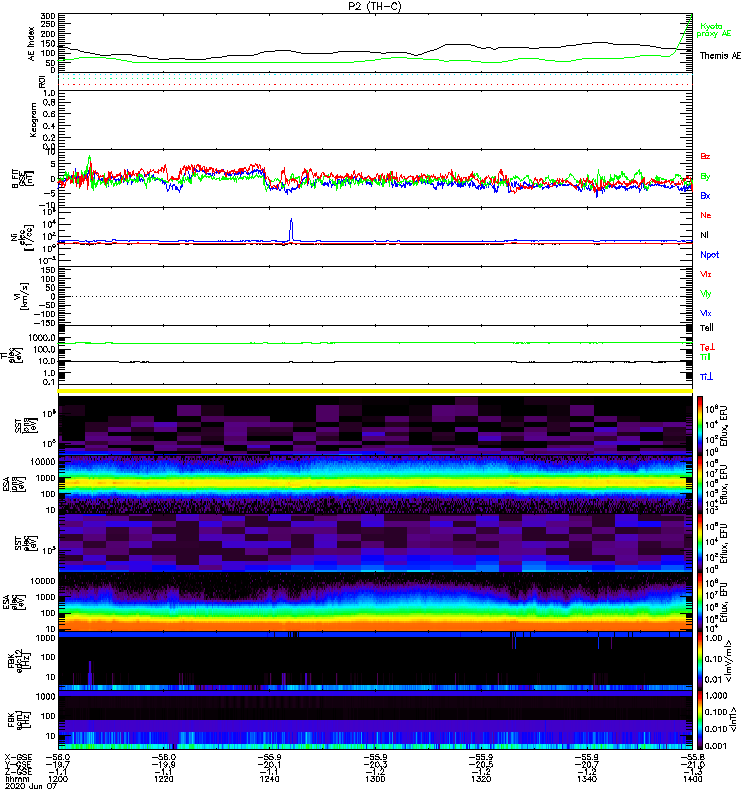Click the 1000.0 tick on temperature axis
Image resolution: width=750 pixels, height=800 pixels.
point(42,338)
